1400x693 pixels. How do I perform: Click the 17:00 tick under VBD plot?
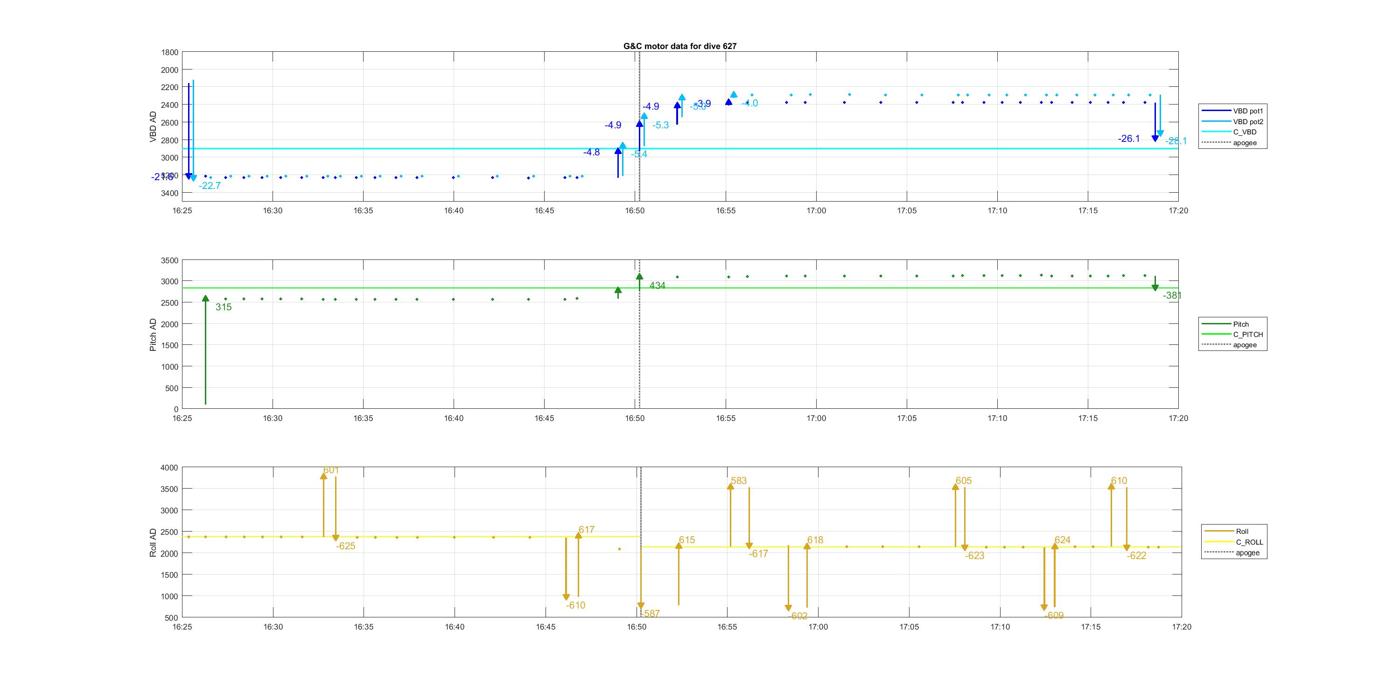click(816, 211)
